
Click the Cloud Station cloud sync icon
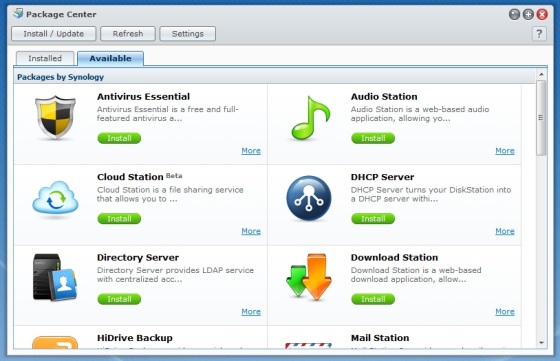tap(55, 197)
